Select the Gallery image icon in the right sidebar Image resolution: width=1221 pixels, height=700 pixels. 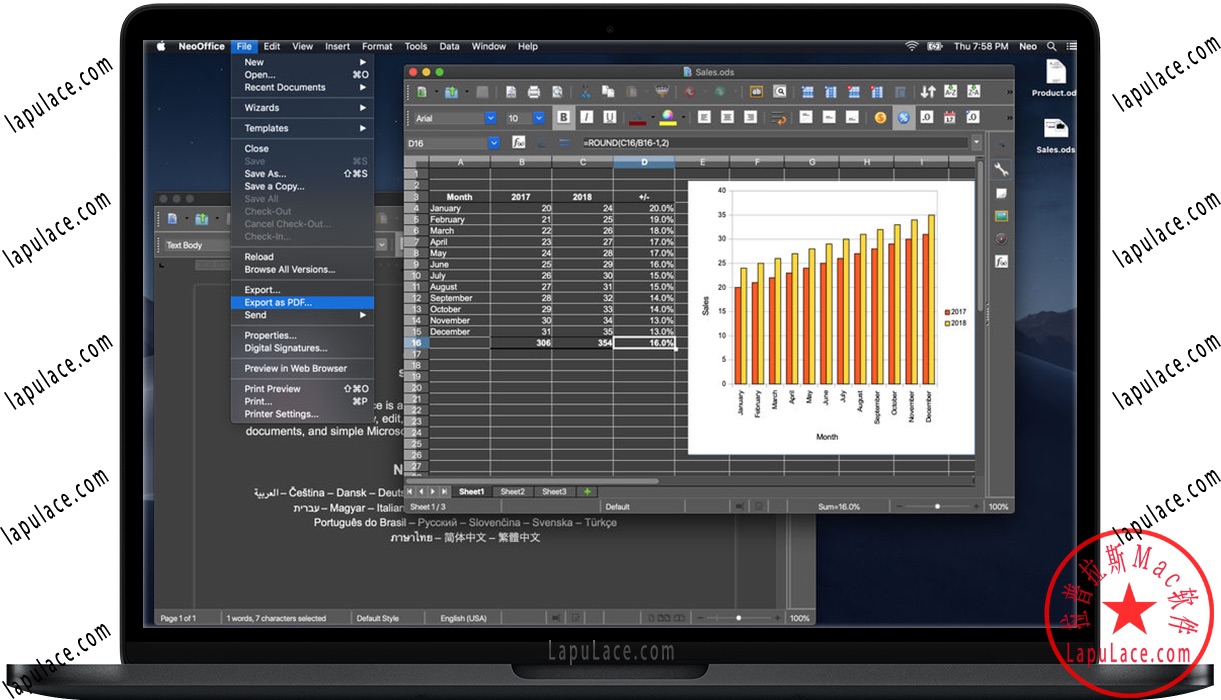pyautogui.click(x=1001, y=215)
